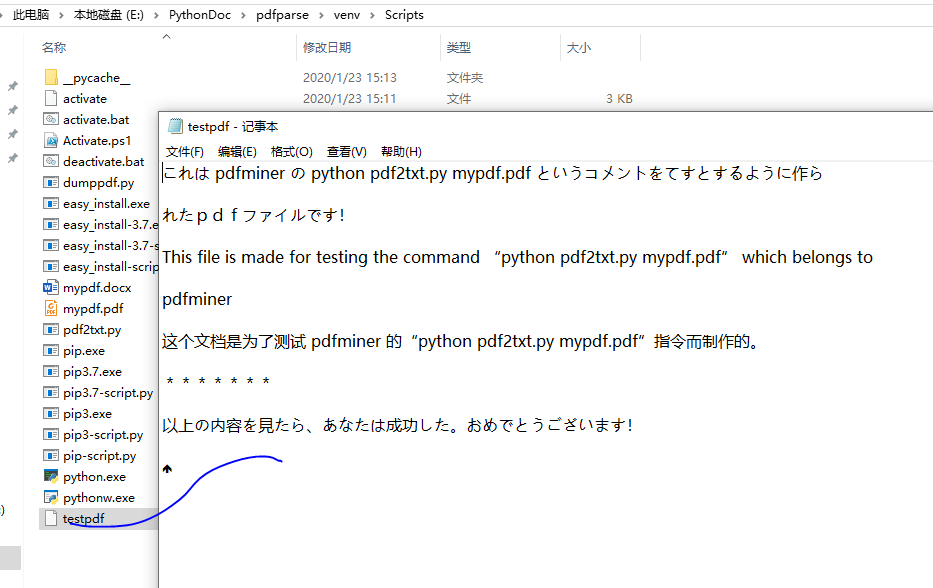Go to 本地磁盘 (E:) in breadcrumb
This screenshot has height=588, width=933.
click(x=108, y=15)
